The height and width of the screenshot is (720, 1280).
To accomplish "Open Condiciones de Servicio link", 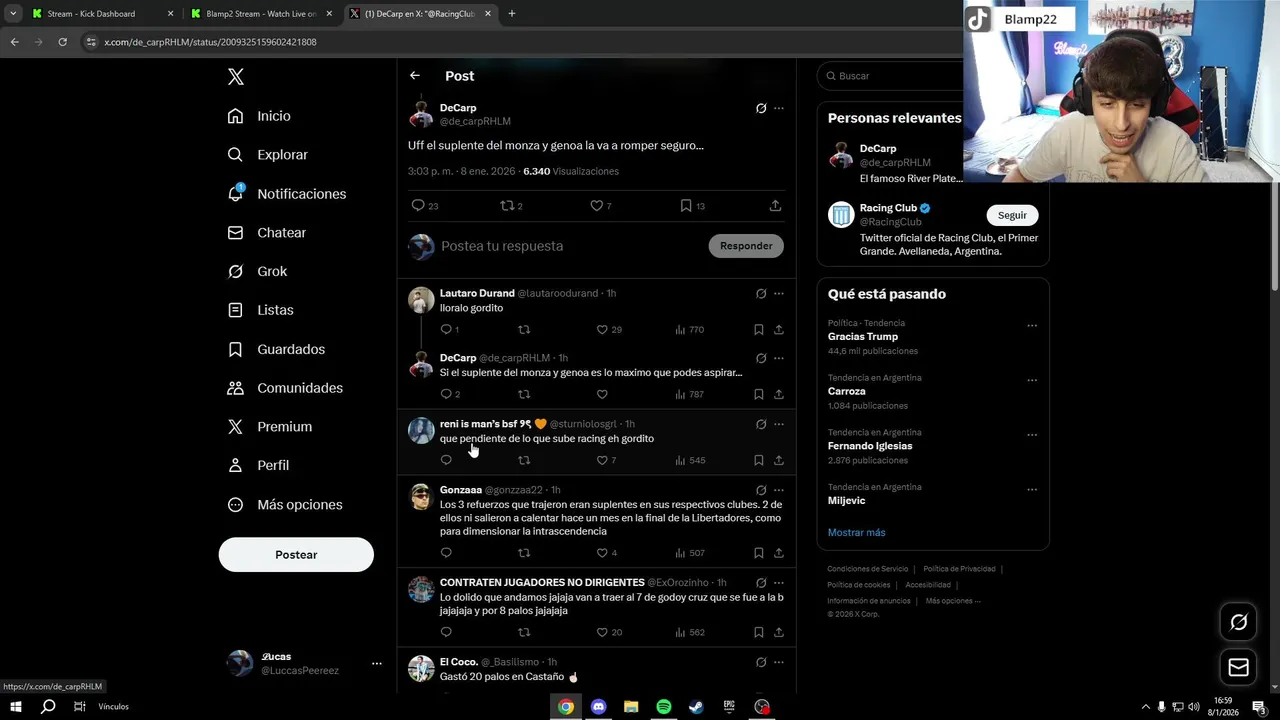I will click(867, 569).
